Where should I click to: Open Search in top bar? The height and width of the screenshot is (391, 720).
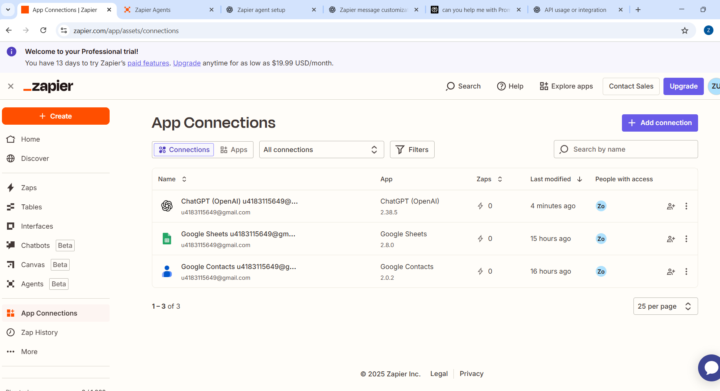point(463,86)
